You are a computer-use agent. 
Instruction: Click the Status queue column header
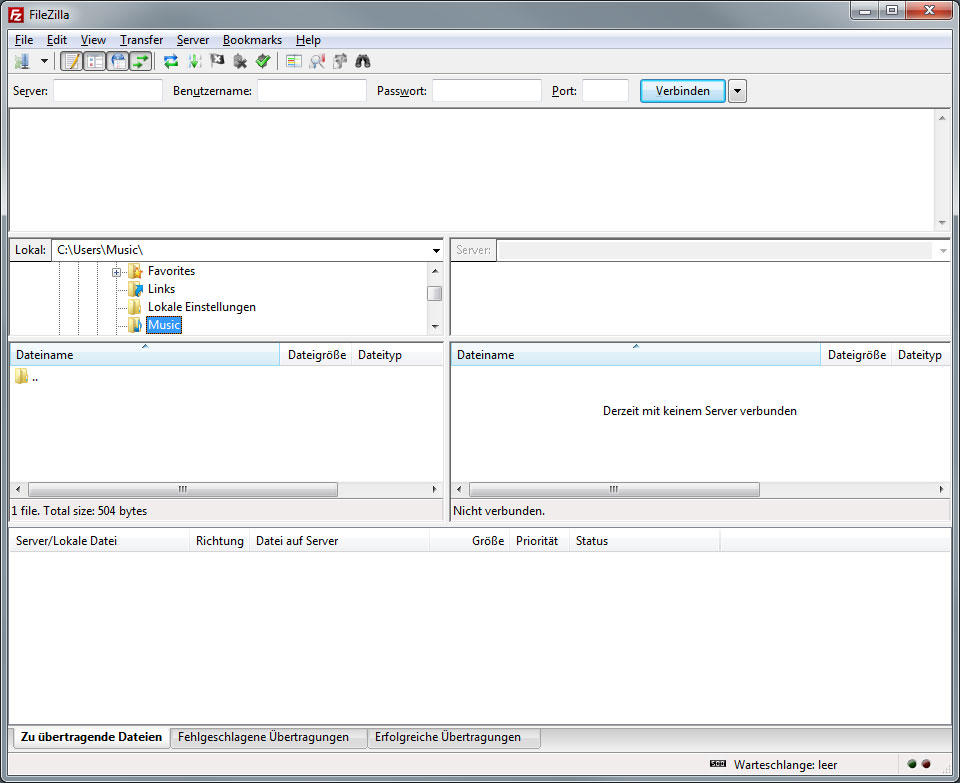point(645,541)
